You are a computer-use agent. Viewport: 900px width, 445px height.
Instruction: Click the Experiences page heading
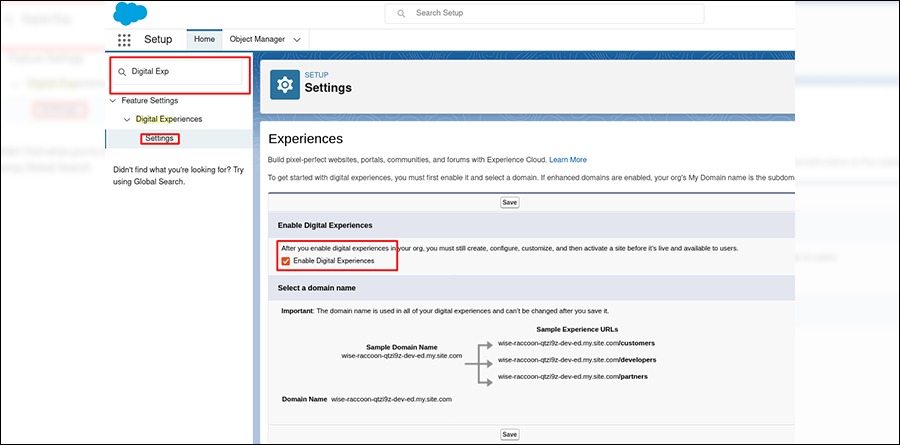pos(305,138)
